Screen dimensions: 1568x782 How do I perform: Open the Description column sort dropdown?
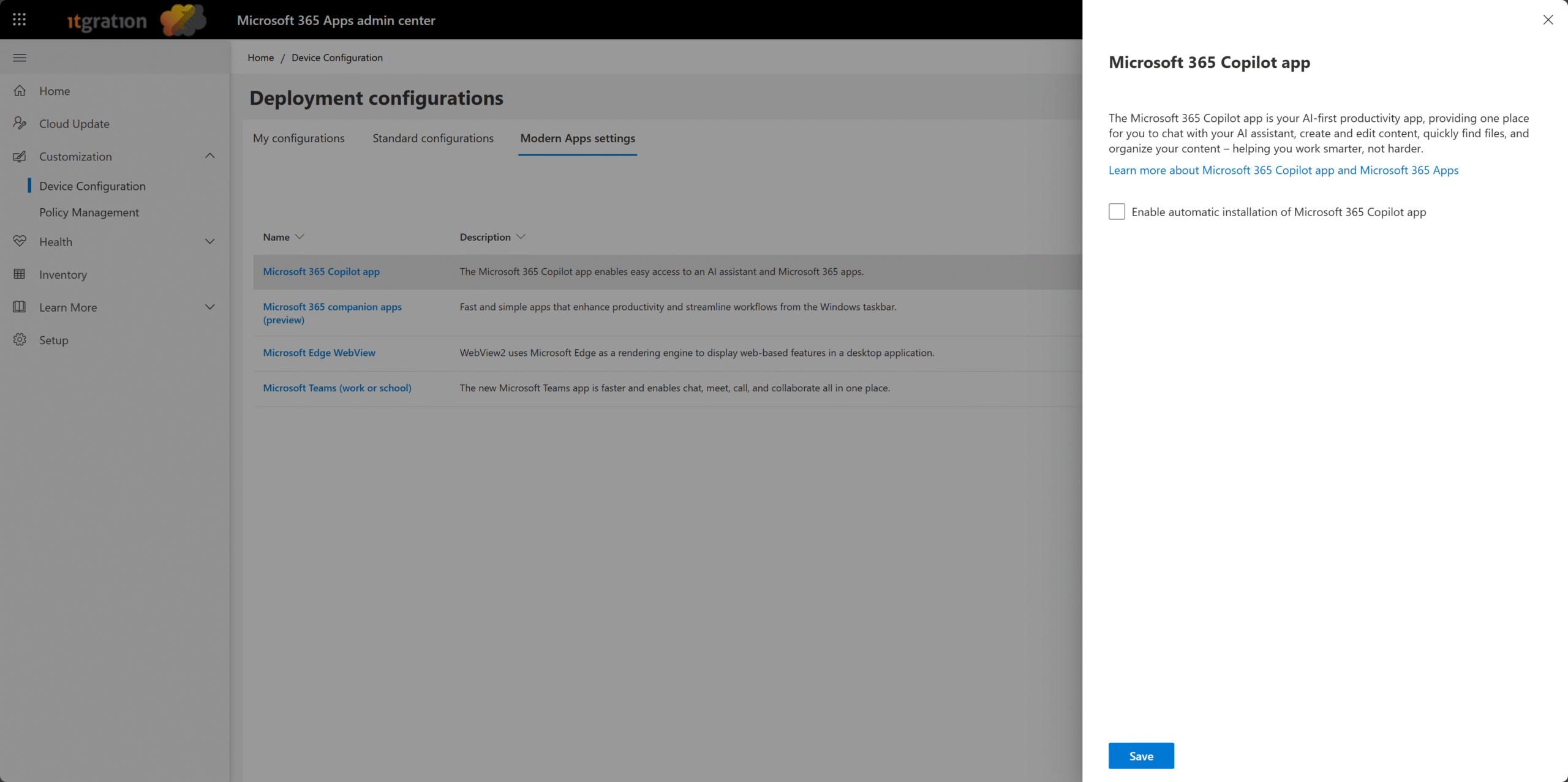(521, 237)
